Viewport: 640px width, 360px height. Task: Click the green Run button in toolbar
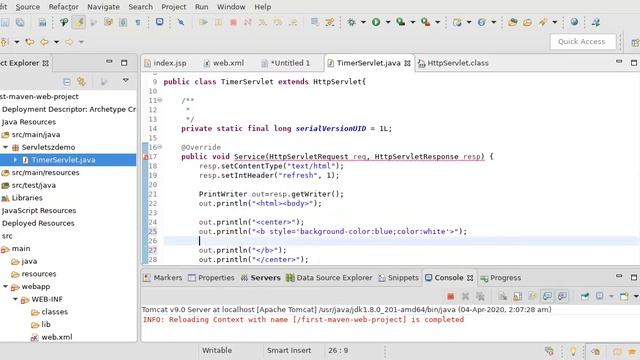376,22
